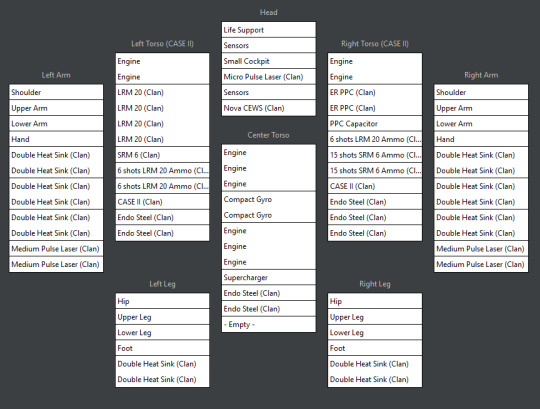Select the first ER PPC (Clan) slot
This screenshot has width=540, height=409.
tap(375, 92)
